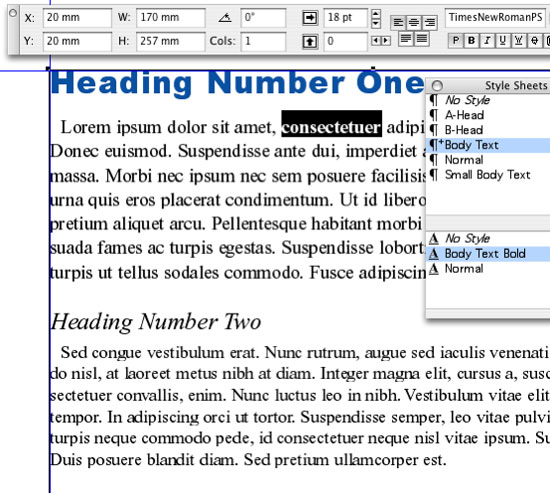
Task: Toggle Bold type style button
Action: pos(471,41)
